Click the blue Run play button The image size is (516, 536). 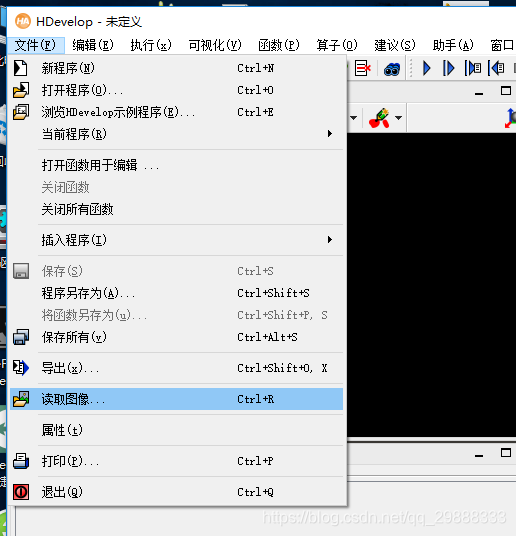point(426,68)
